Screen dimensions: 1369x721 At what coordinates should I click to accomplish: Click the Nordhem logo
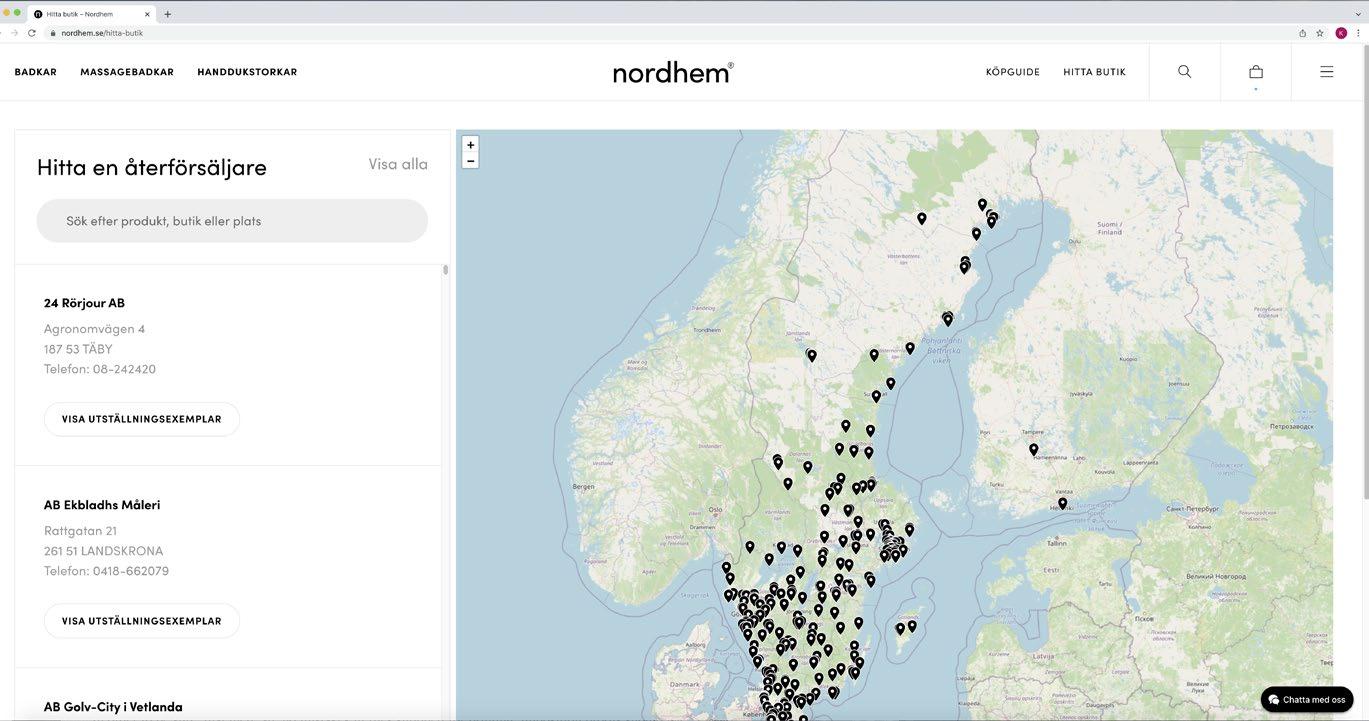tap(673, 72)
